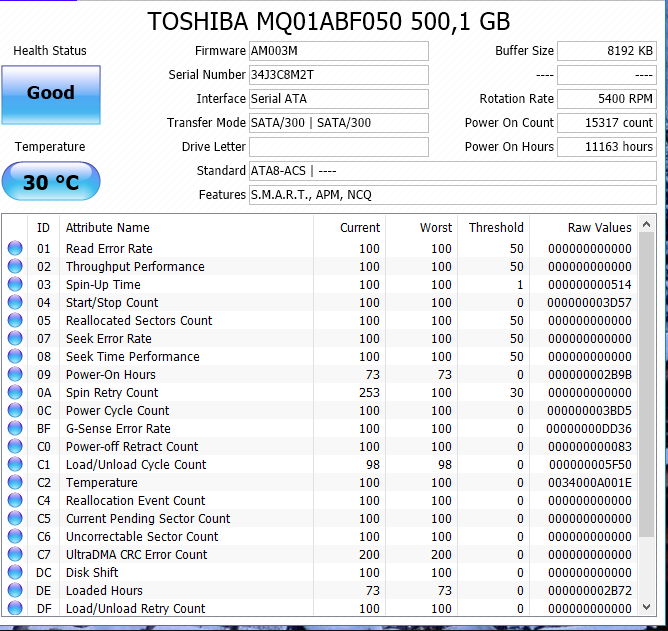This screenshot has height=631, width=668.
Task: Click the drive title TOSHIBA MQ01ABF050 500,1 GB
Action: [x=328, y=21]
